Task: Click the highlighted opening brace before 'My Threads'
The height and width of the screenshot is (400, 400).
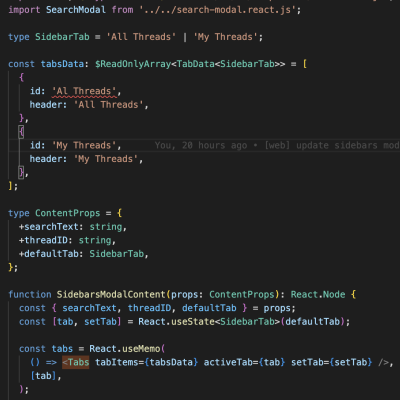Action: (21, 132)
